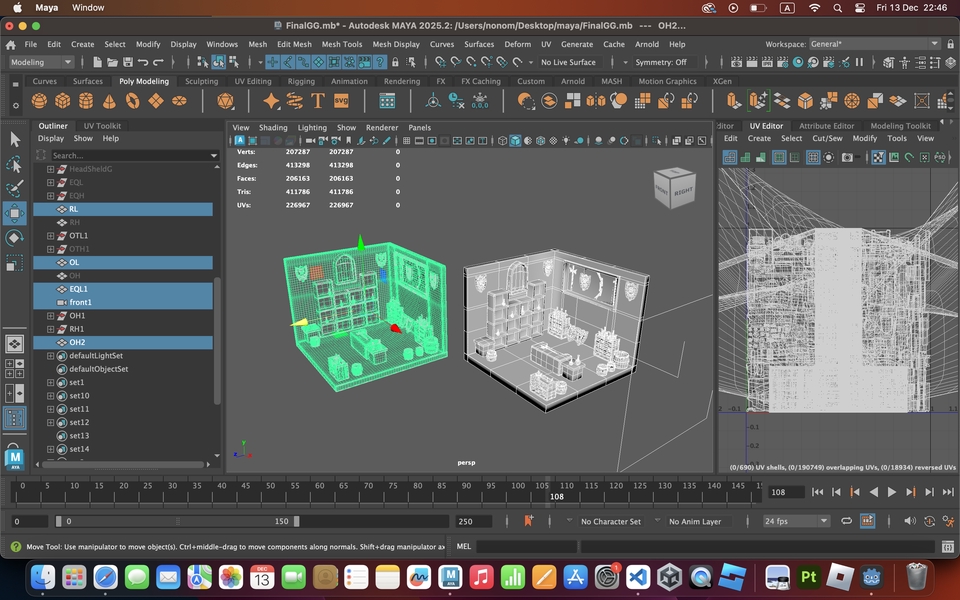Select the Move tool in the toolbox

(14, 212)
